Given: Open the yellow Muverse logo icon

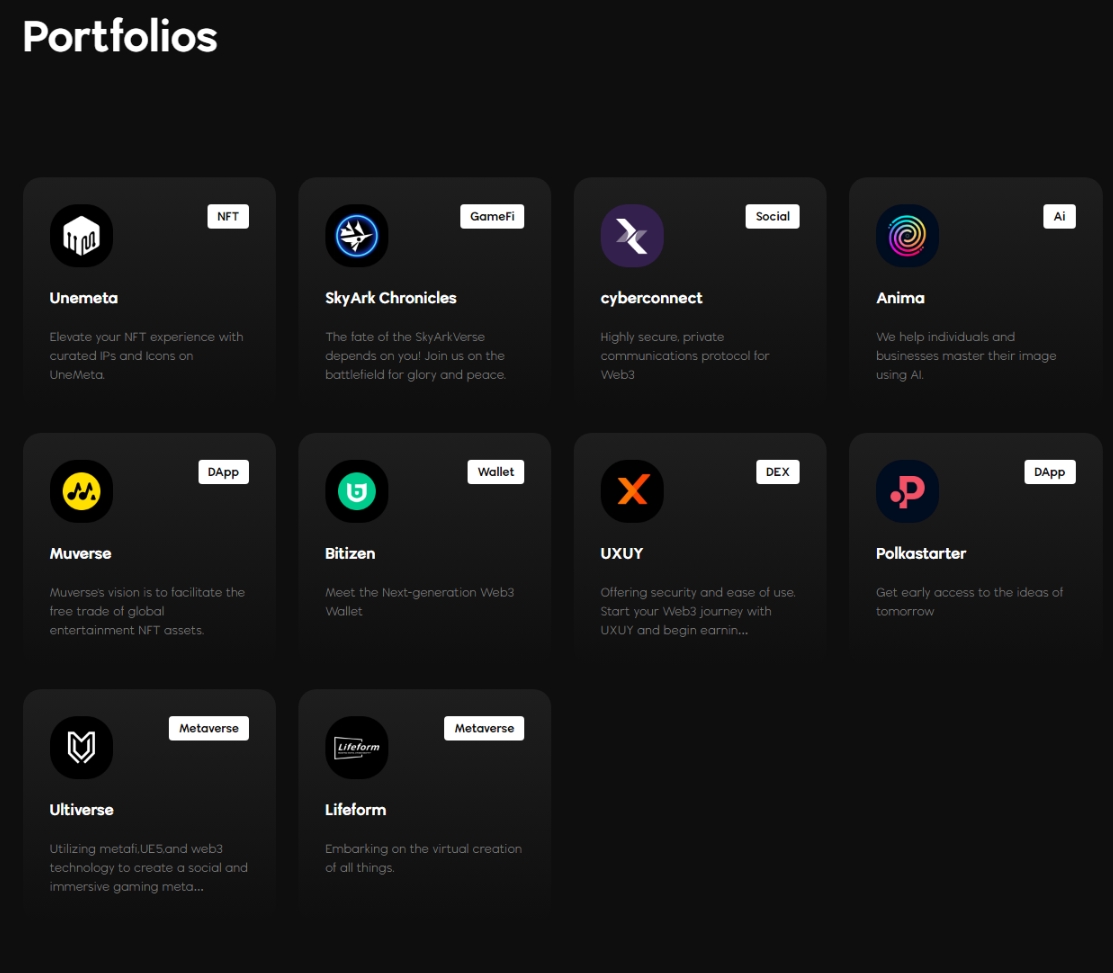Looking at the screenshot, I should [x=81, y=491].
